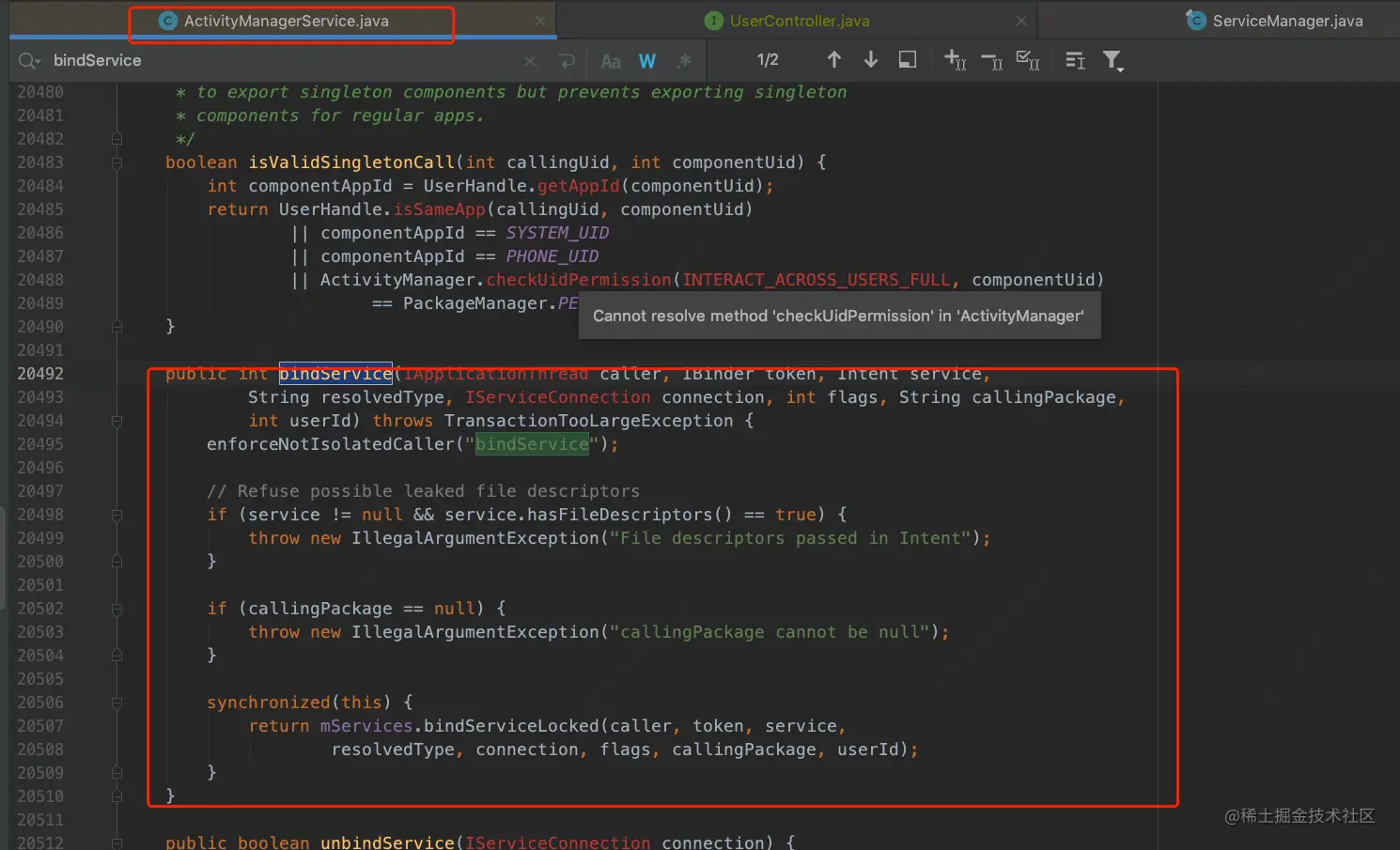1400x850 pixels.
Task: Click mServices field on line 20507
Action: (366, 726)
